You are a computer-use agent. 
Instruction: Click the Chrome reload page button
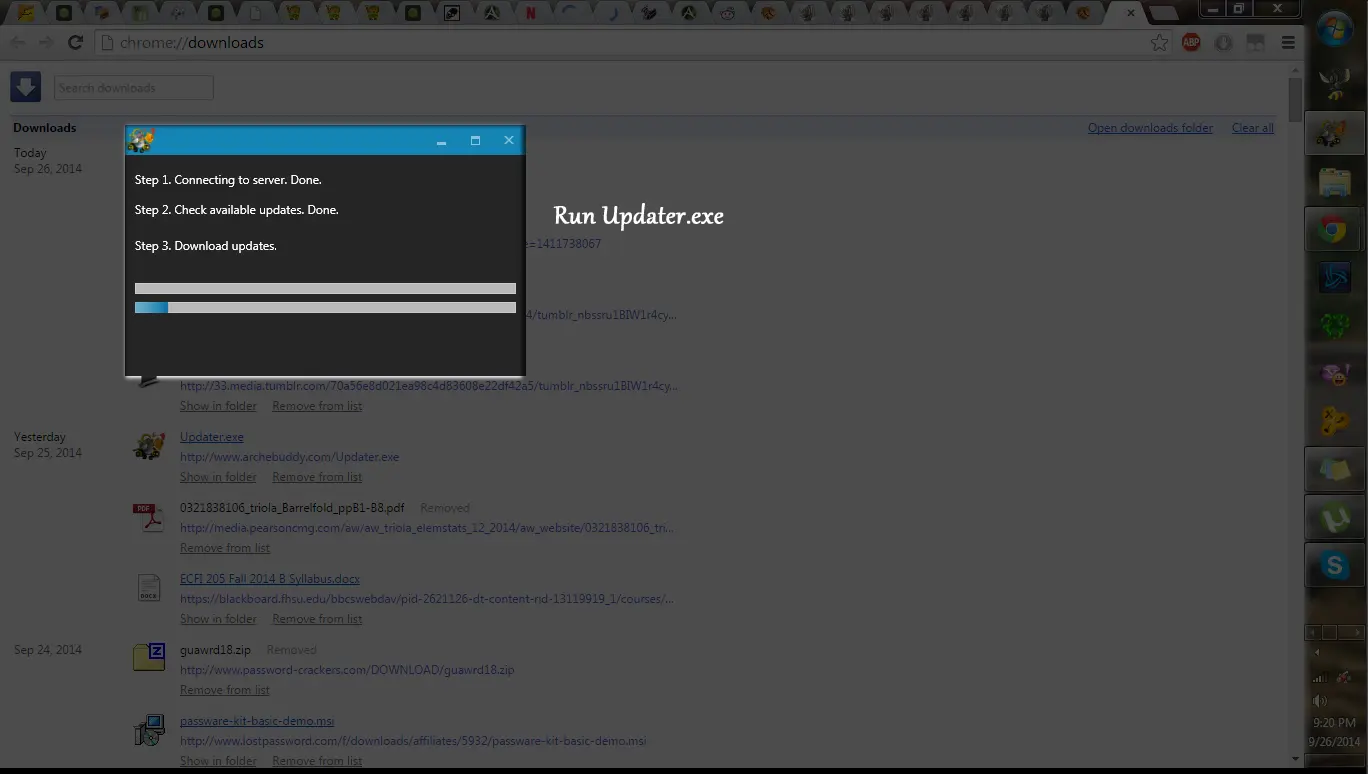click(x=75, y=43)
